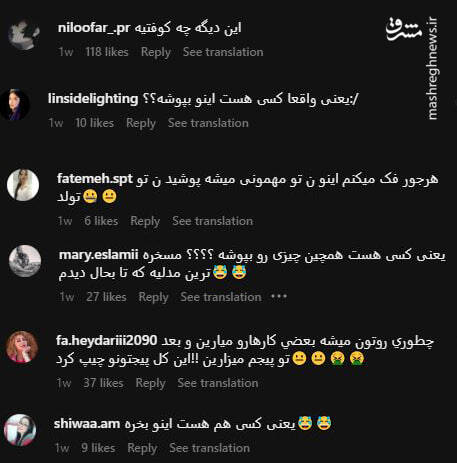The width and height of the screenshot is (457, 463).
Task: Open username niloofar_.pr
Action: [94, 28]
